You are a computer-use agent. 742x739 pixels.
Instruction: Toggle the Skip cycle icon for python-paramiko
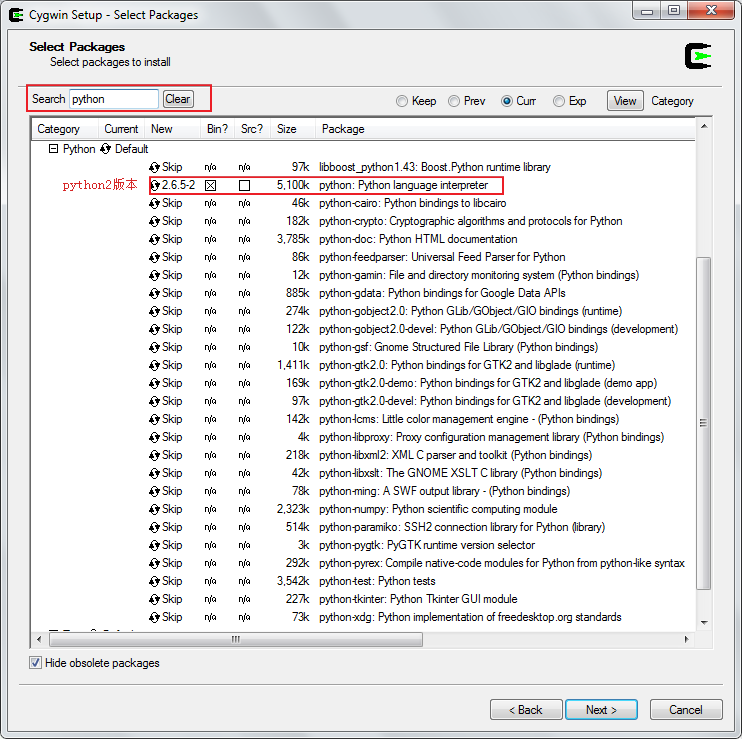point(154,527)
